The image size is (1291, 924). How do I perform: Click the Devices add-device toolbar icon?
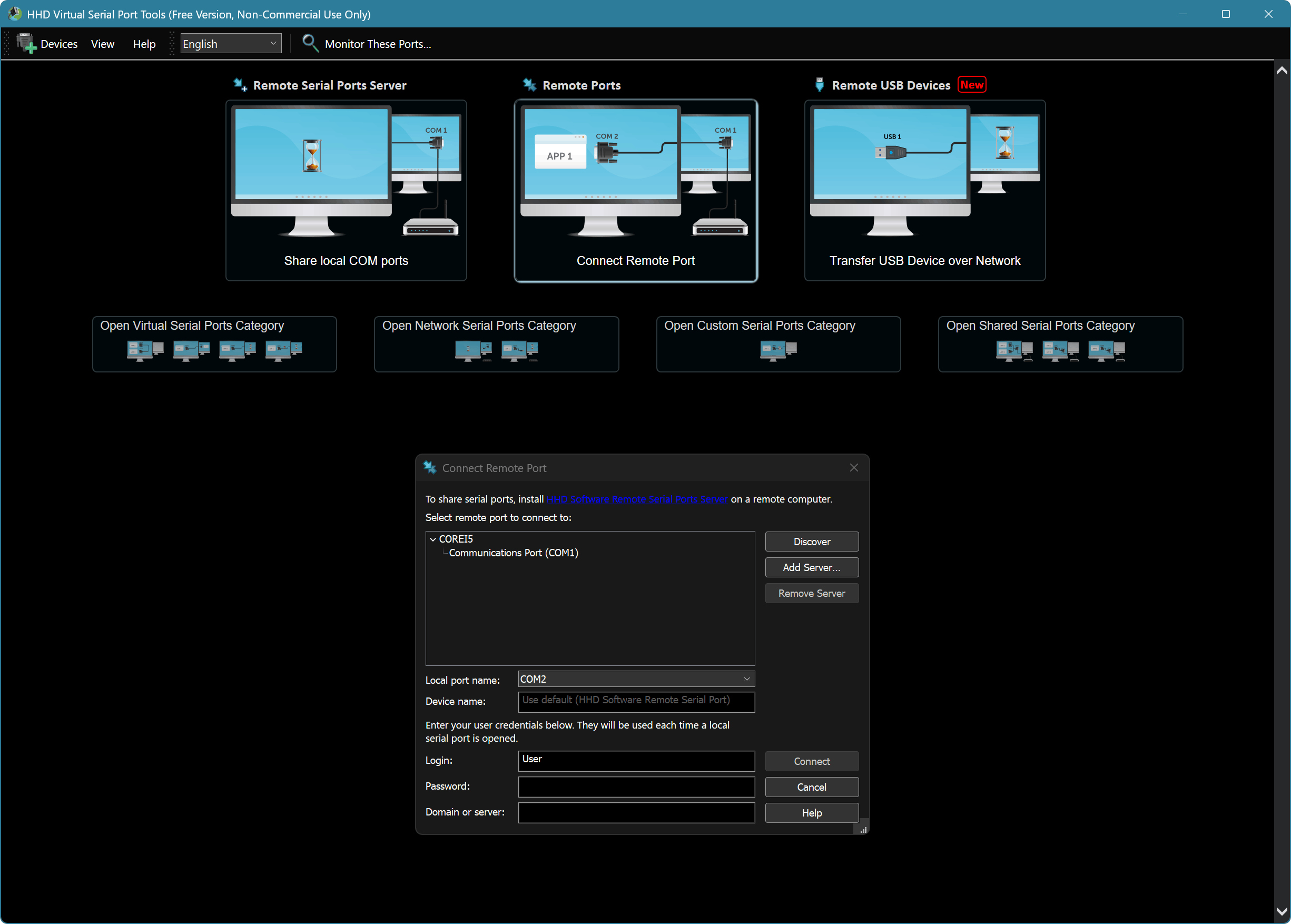tap(26, 44)
